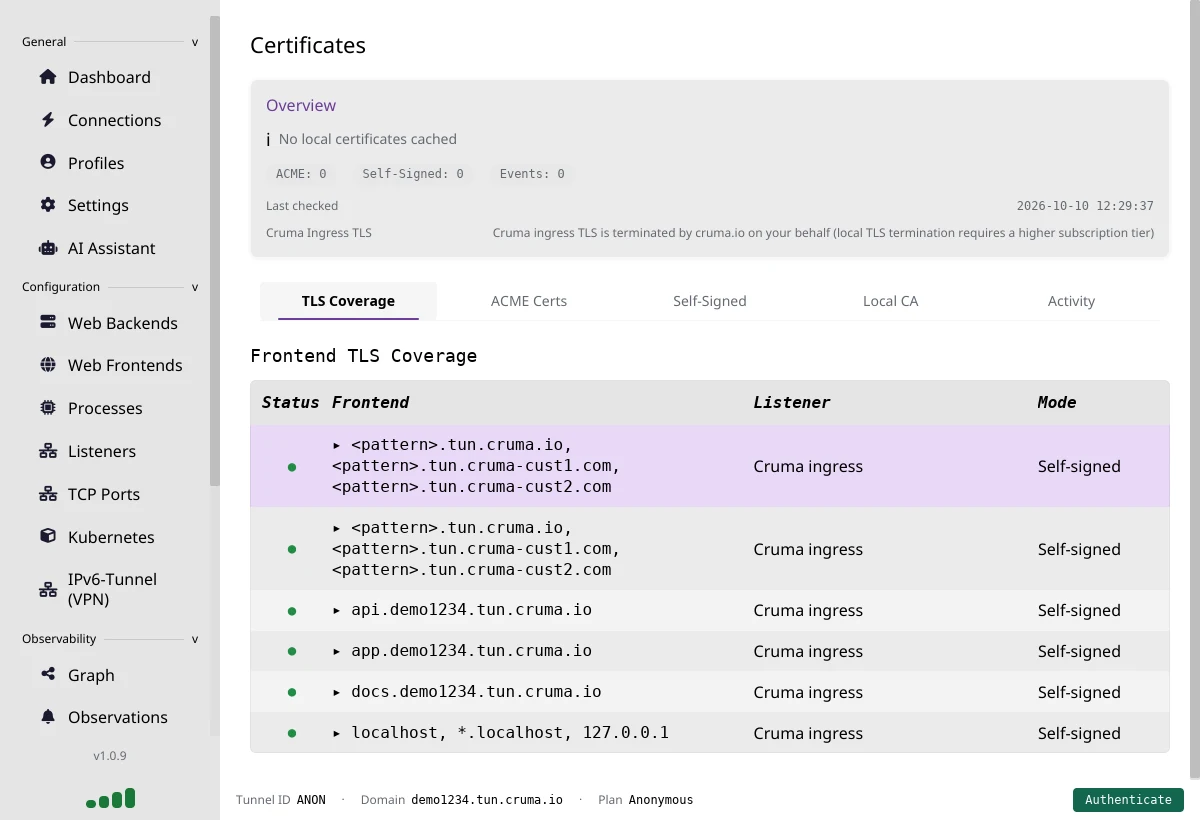Open the Dashboard page link

point(109,77)
